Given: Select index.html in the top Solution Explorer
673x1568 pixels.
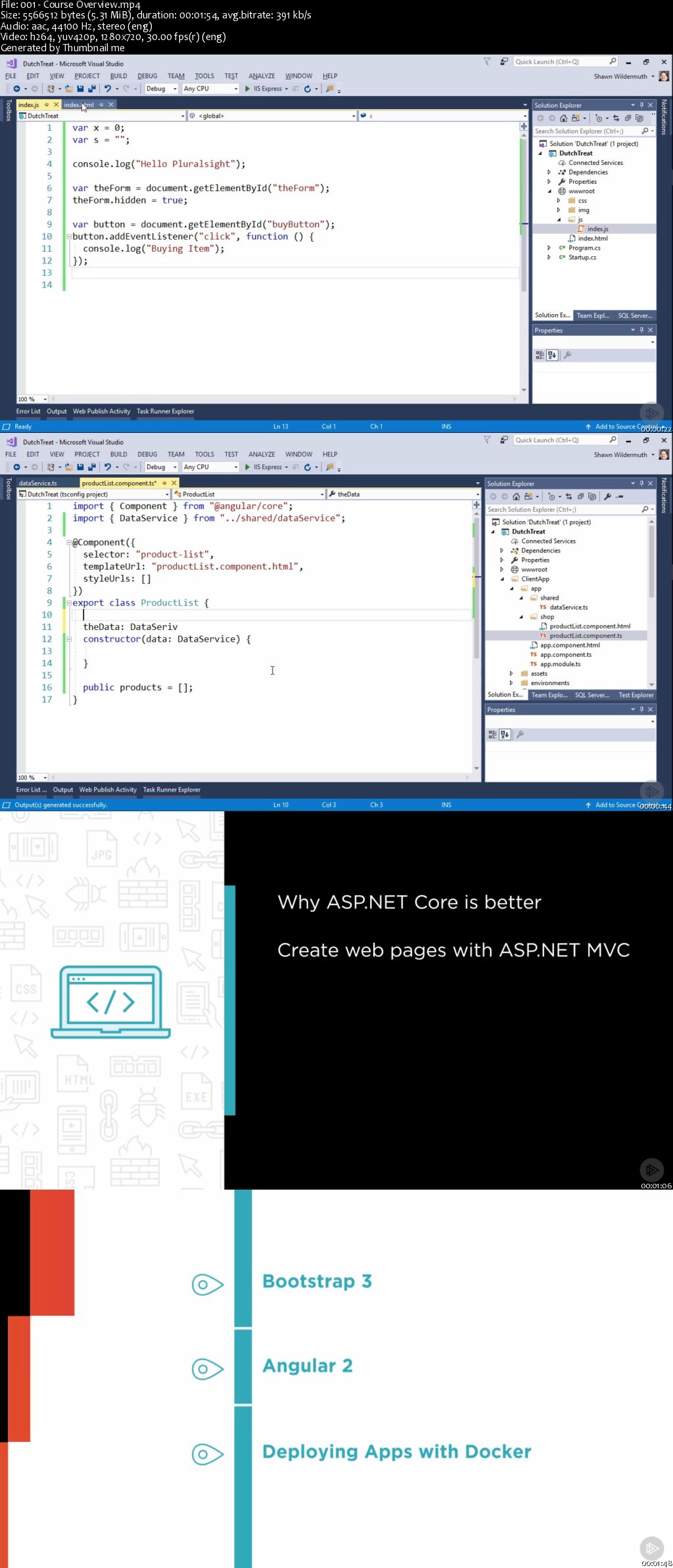Looking at the screenshot, I should point(593,238).
